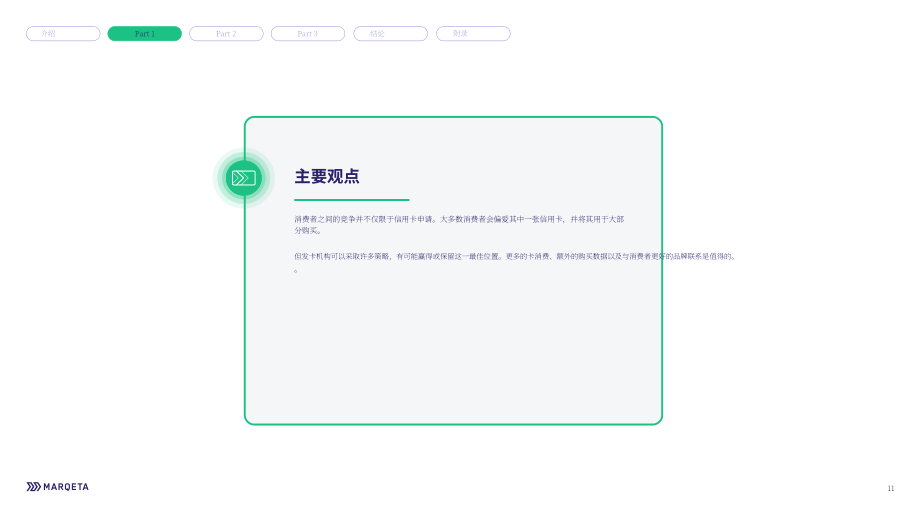Select the 主要观点 heading
The image size is (920, 518).
(327, 176)
